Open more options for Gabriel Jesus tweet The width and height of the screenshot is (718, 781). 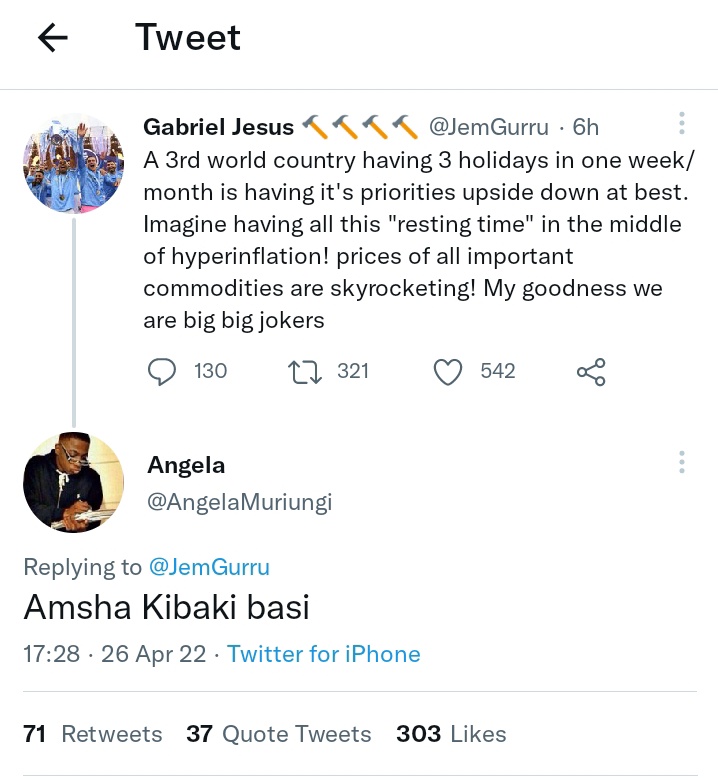[682, 123]
